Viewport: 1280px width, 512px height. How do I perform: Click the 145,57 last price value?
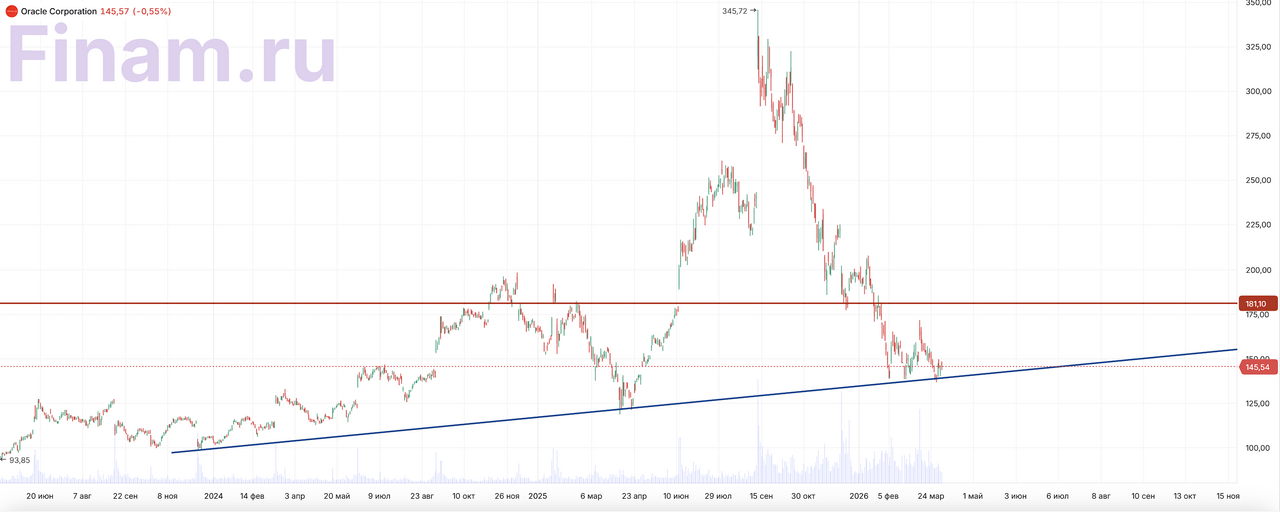tap(117, 11)
